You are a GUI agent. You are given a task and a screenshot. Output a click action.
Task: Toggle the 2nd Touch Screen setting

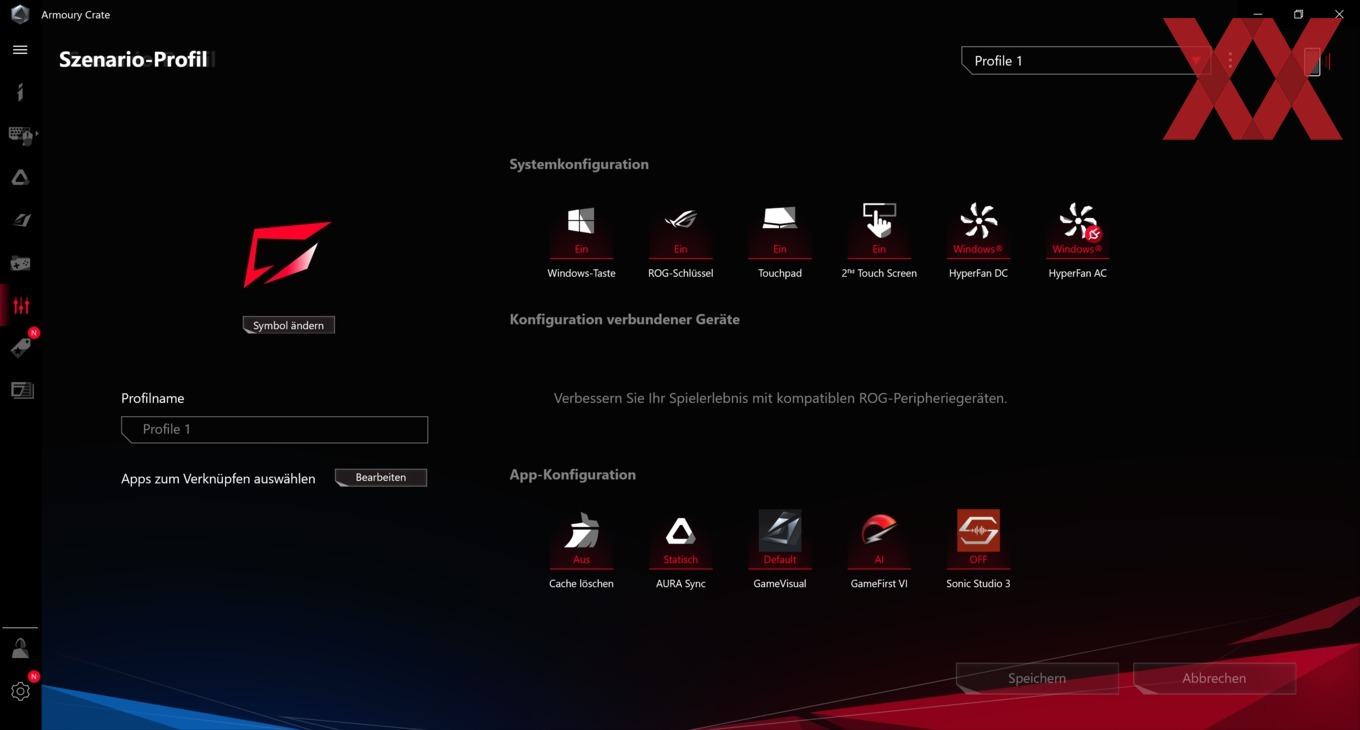[879, 230]
